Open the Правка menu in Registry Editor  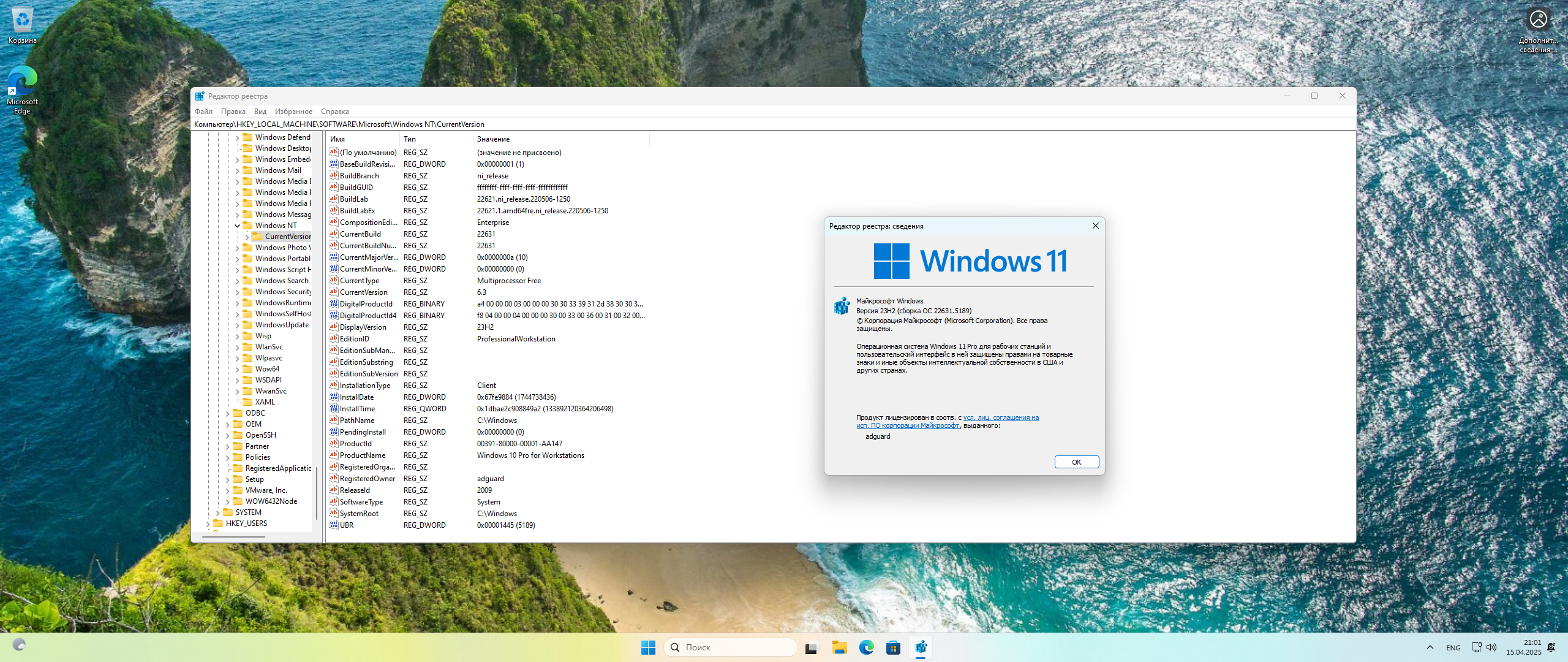233,111
